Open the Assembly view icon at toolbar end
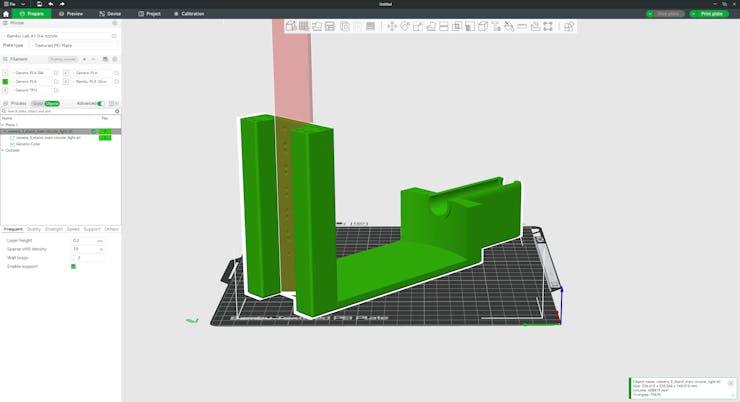Screen dimensions: 740x402 (x=569, y=26)
